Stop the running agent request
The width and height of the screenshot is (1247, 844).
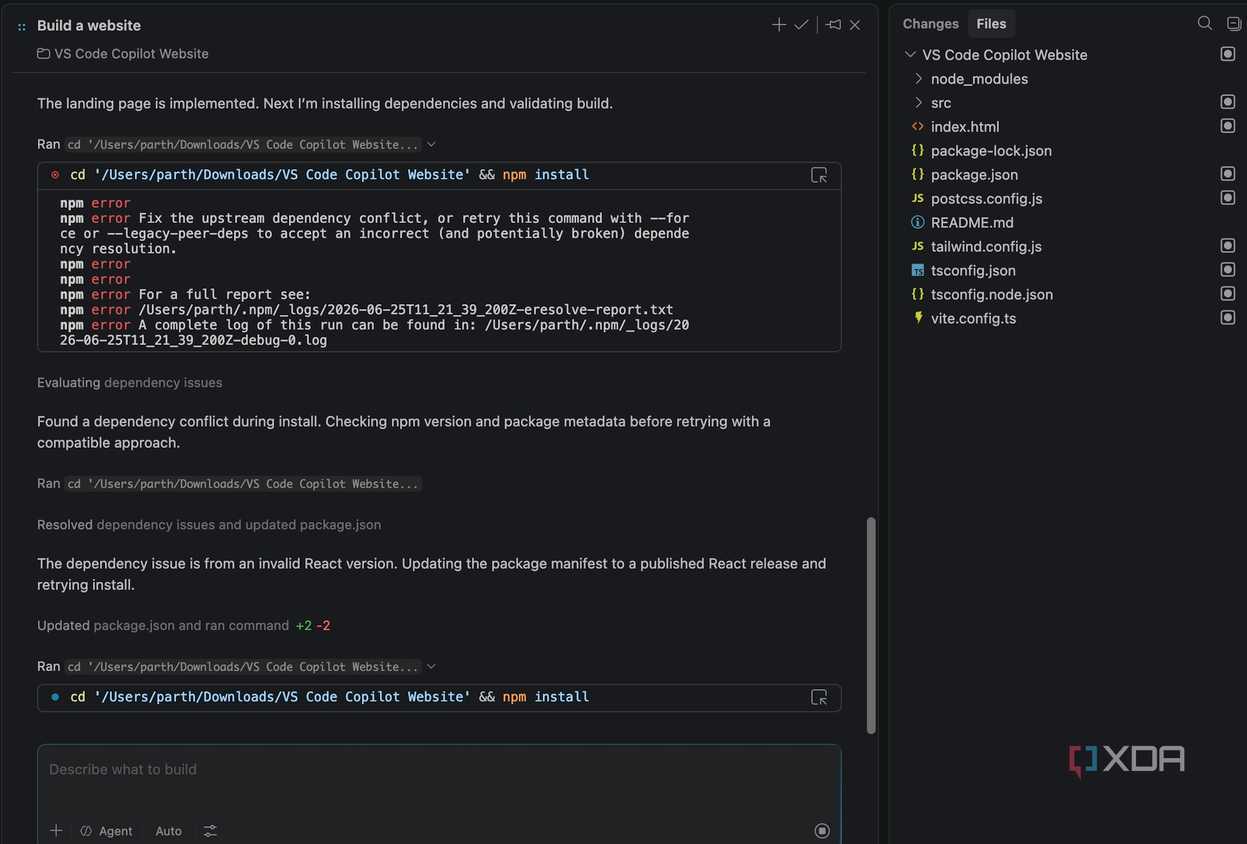point(822,831)
